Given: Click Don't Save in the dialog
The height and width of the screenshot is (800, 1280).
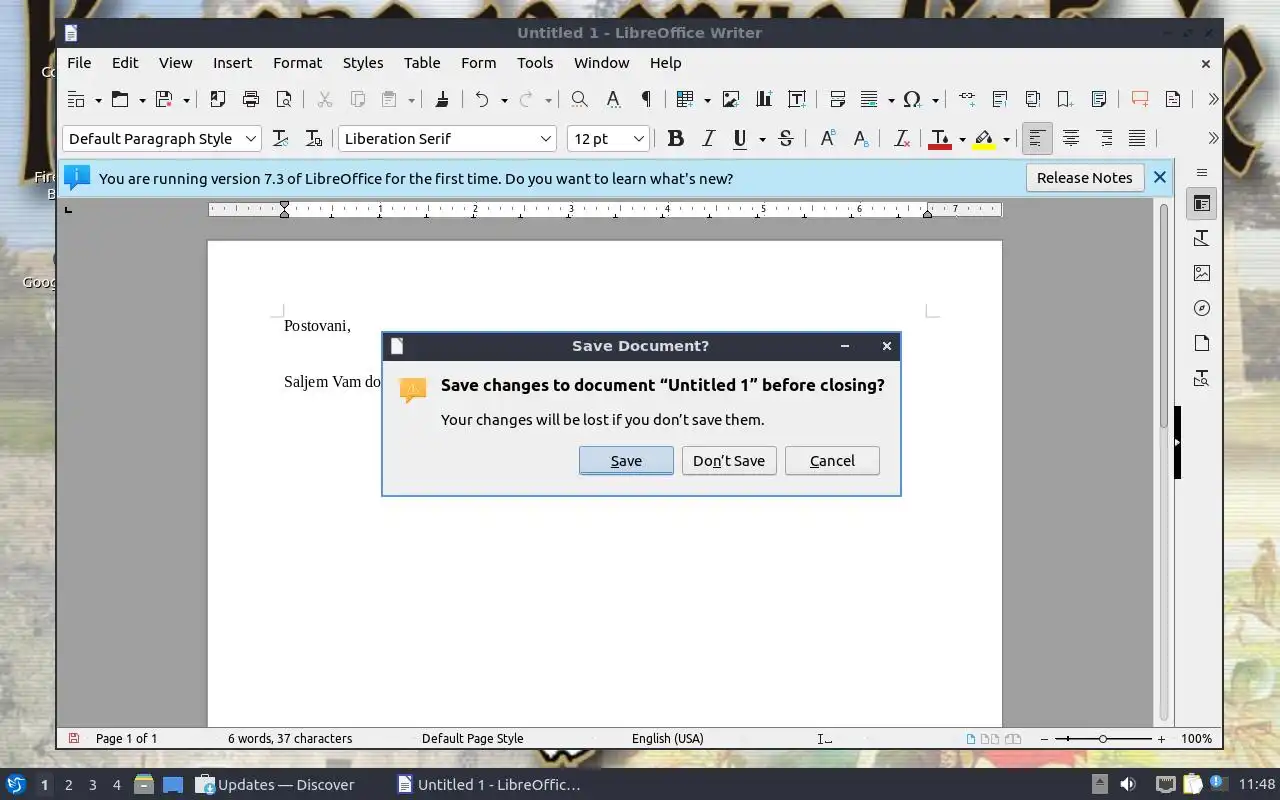Looking at the screenshot, I should 729,461.
